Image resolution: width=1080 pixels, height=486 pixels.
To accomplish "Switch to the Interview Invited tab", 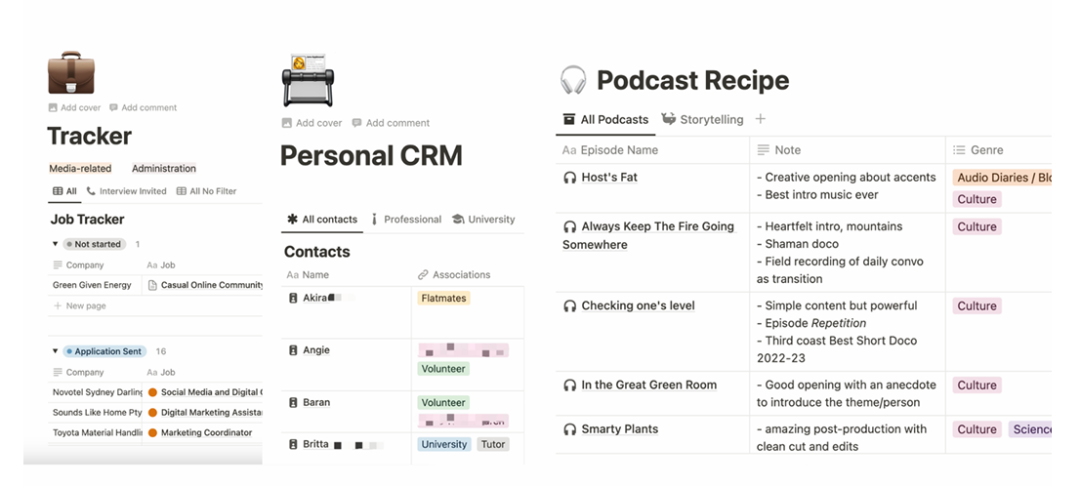I will click(x=127, y=191).
